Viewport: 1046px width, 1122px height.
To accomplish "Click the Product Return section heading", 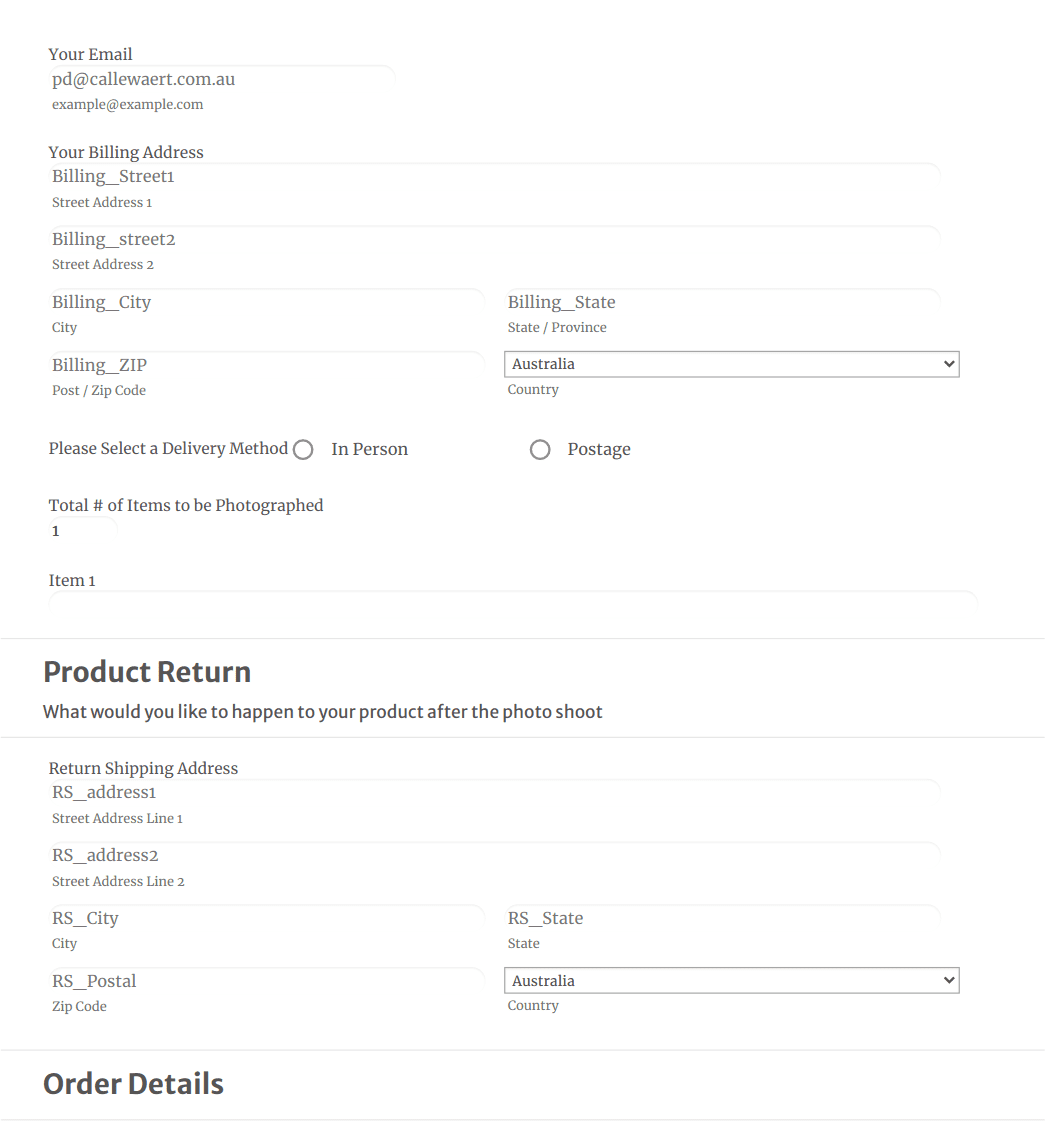I will [146, 672].
